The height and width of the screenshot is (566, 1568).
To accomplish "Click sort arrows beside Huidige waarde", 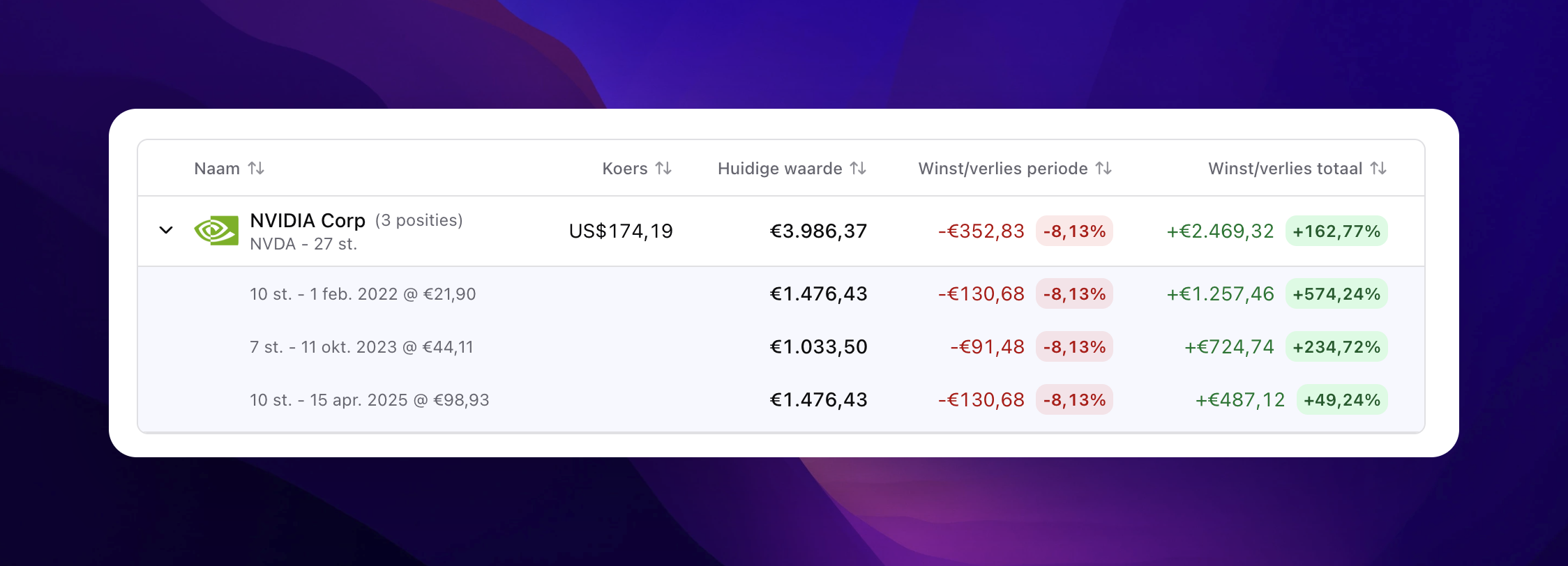I will point(858,169).
